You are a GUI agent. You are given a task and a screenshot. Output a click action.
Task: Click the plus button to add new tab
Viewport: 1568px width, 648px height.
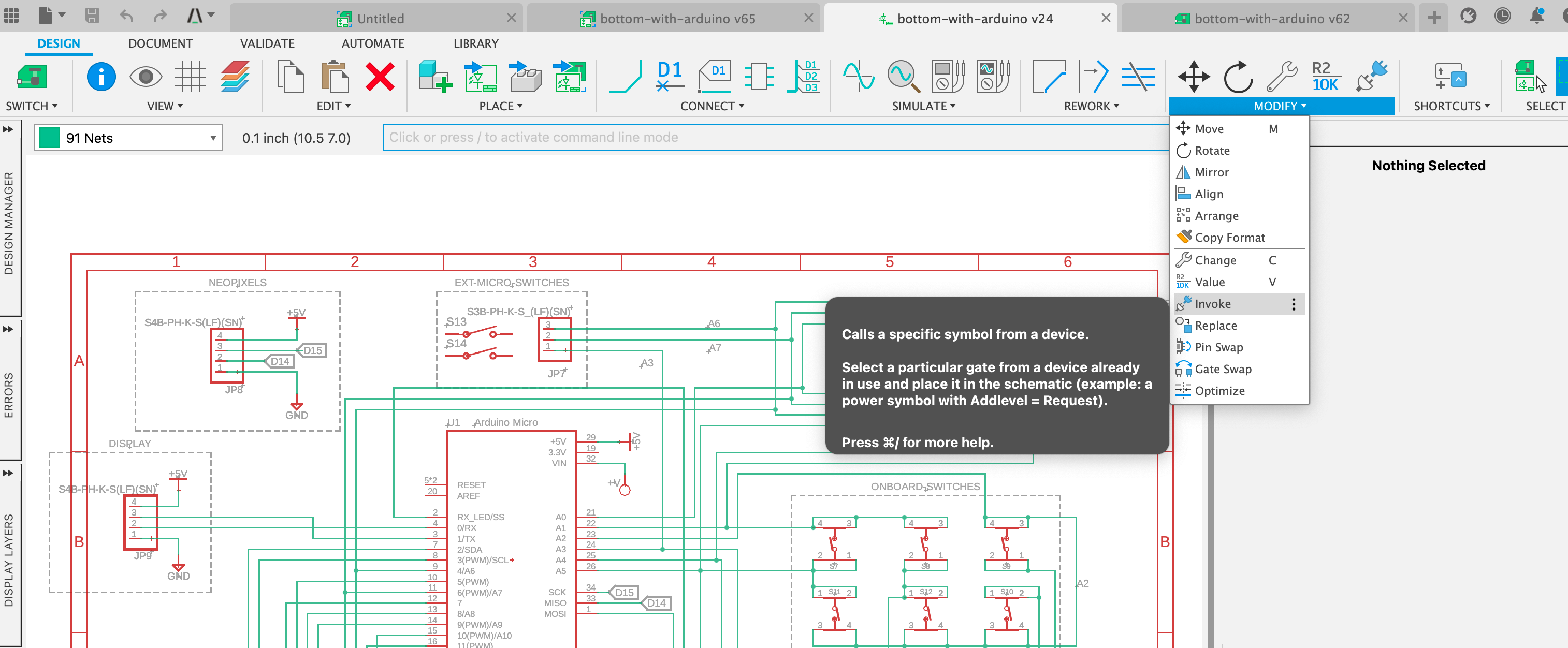tap(1434, 18)
